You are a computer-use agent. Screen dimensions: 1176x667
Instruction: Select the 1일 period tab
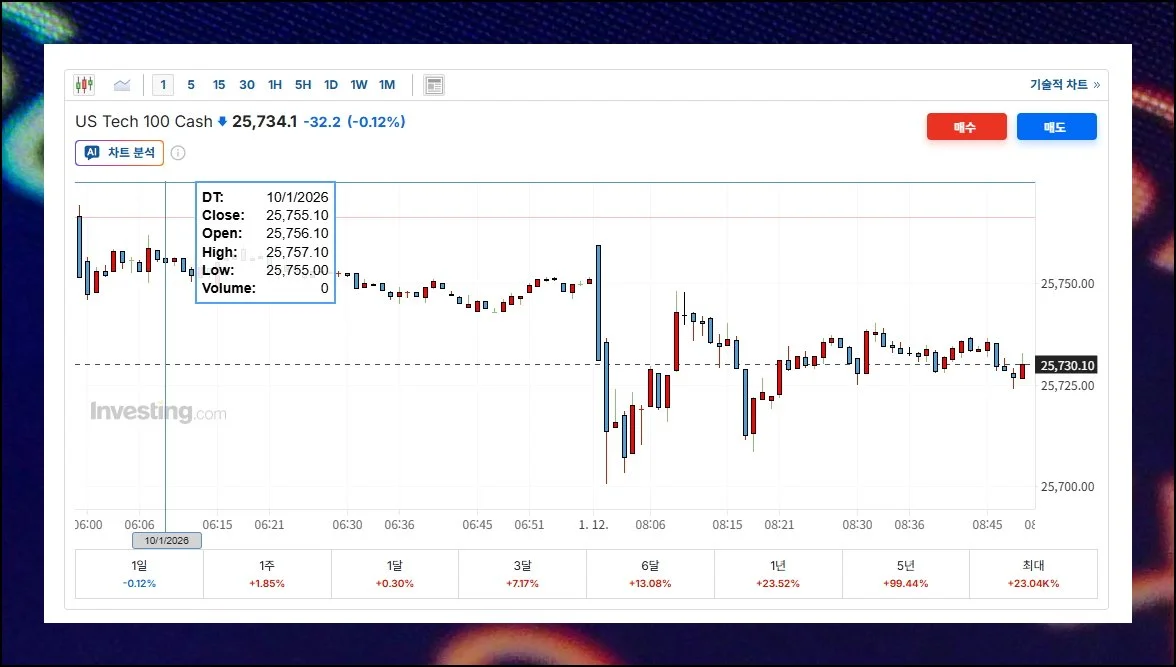point(139,573)
